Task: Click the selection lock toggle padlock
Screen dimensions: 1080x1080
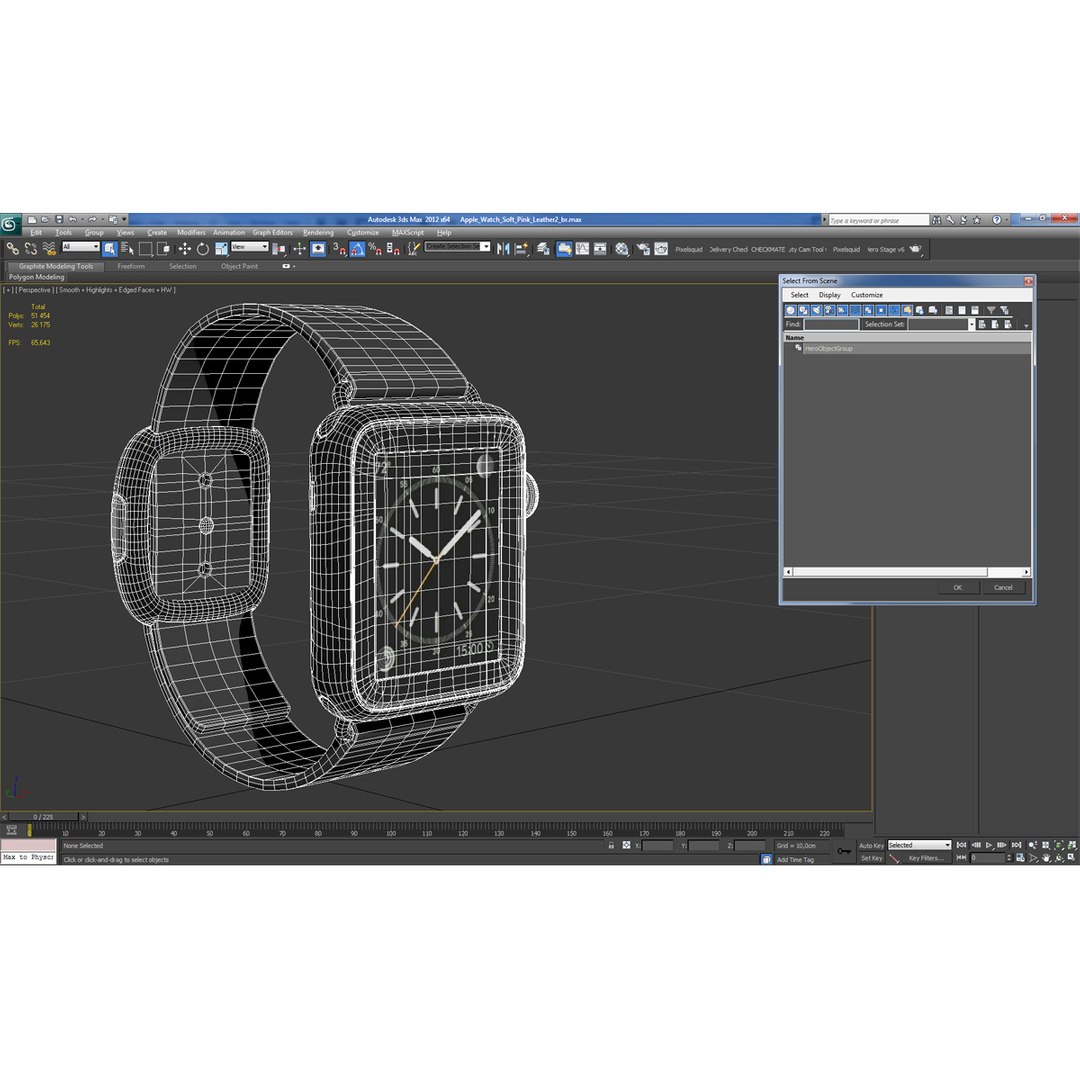Action: point(611,845)
